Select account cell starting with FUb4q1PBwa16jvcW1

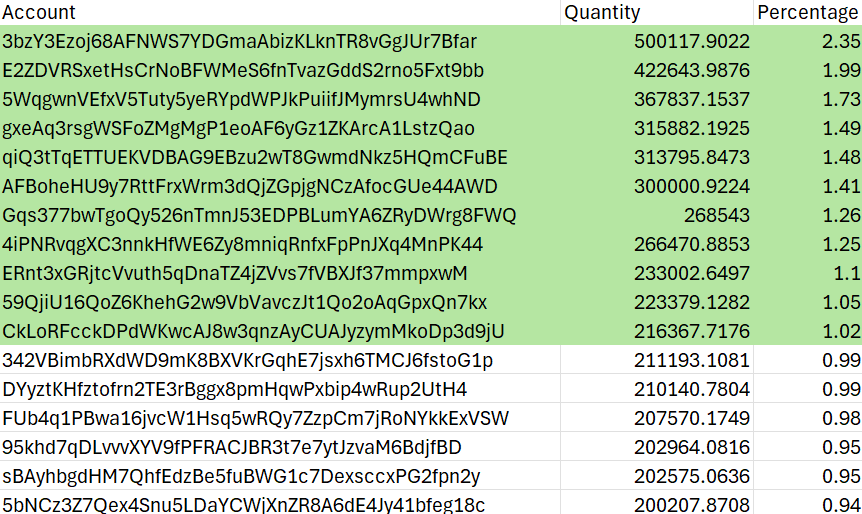[x=280, y=418]
